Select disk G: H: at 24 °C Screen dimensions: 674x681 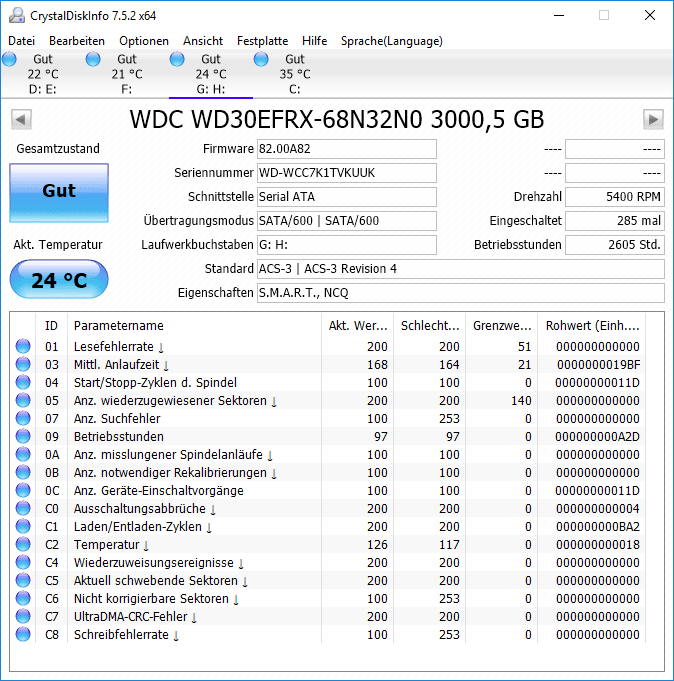[x=211, y=74]
